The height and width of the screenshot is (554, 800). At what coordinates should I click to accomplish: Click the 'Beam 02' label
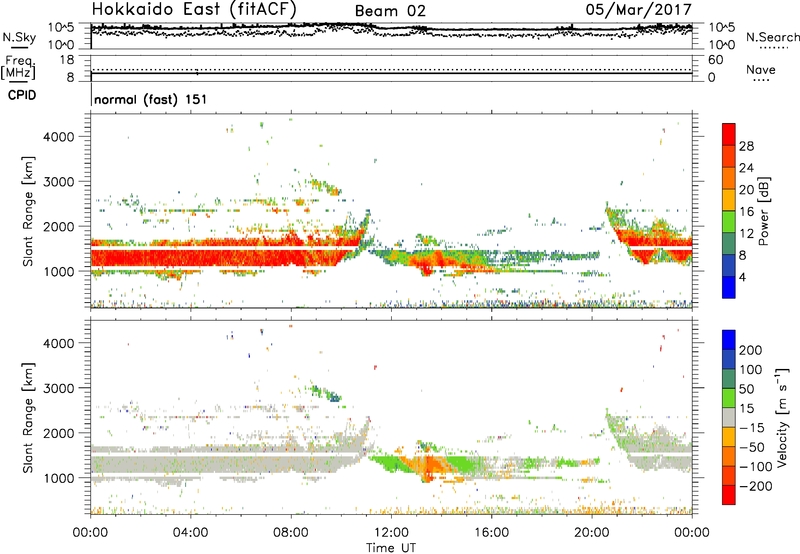point(390,11)
